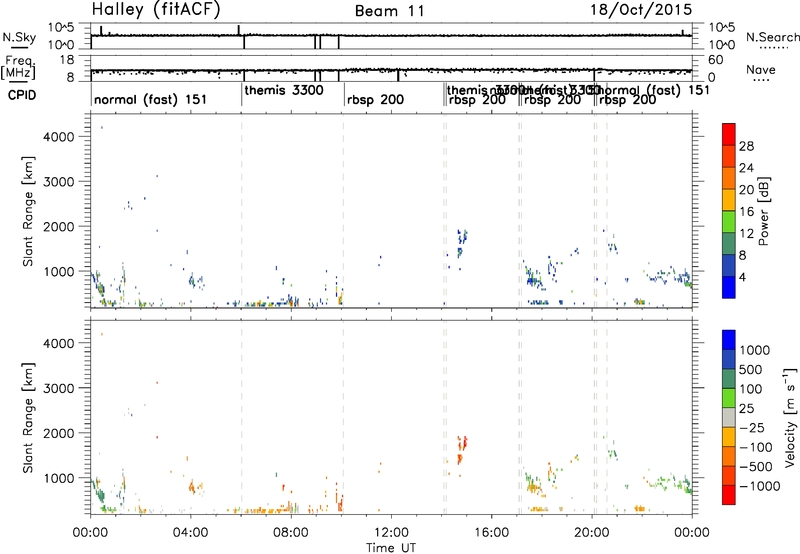Click the '-1000' label on the Velocity colorbar
The image size is (800, 554).
pyautogui.click(x=760, y=486)
